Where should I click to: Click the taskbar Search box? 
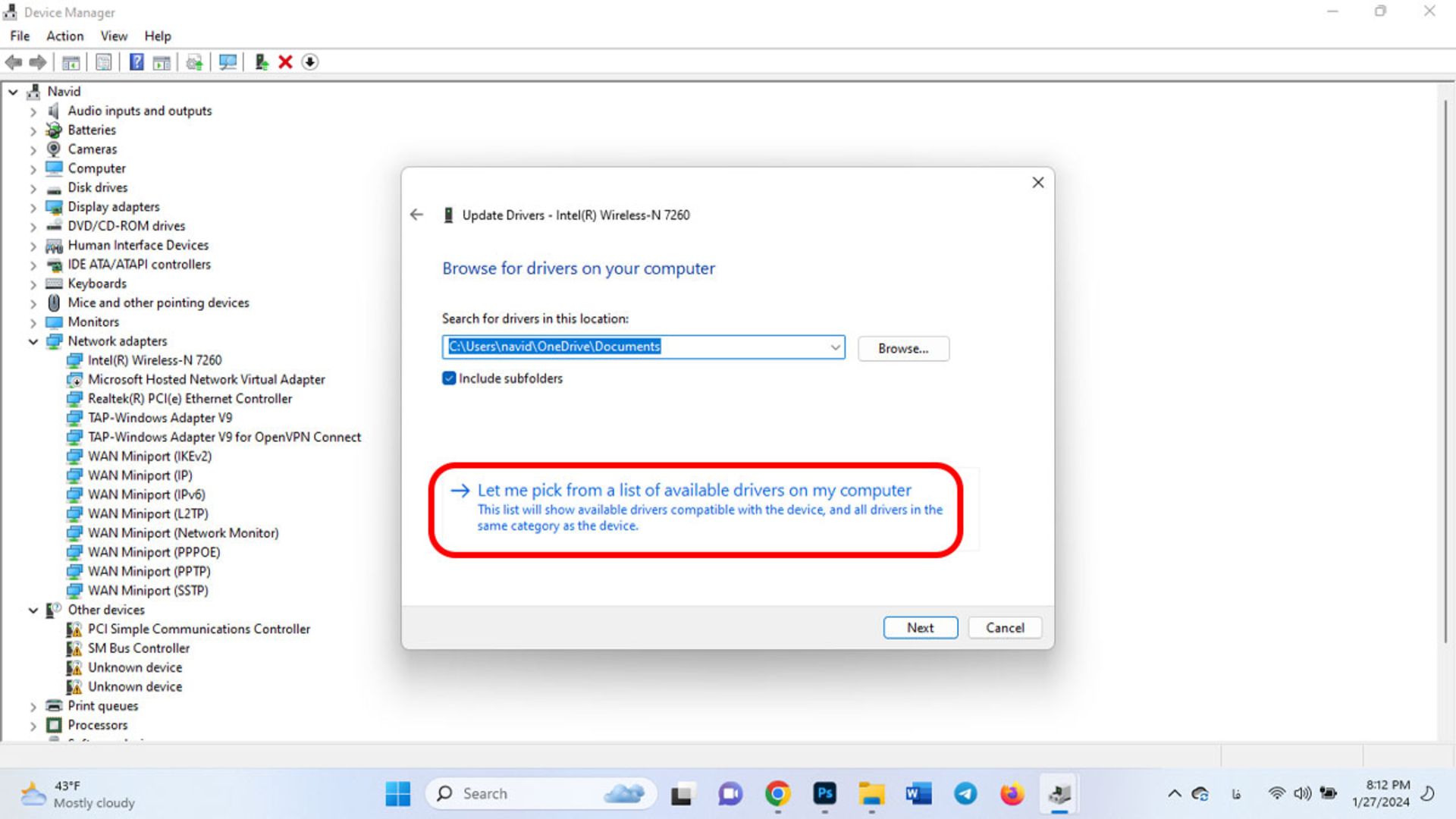[x=541, y=794]
